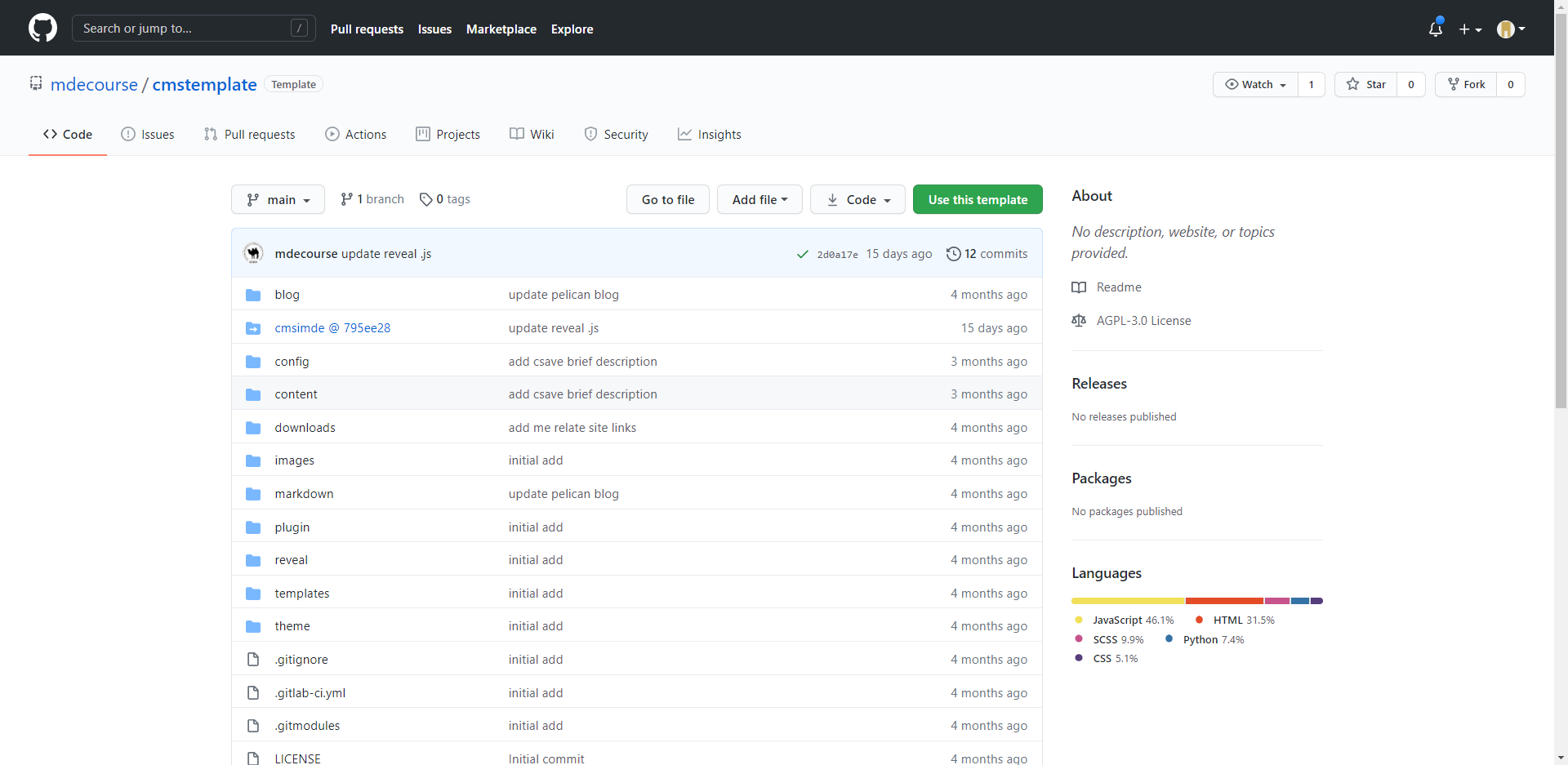1568x765 pixels.
Task: Open commit hash 2d0a17e
Action: pyautogui.click(x=837, y=255)
